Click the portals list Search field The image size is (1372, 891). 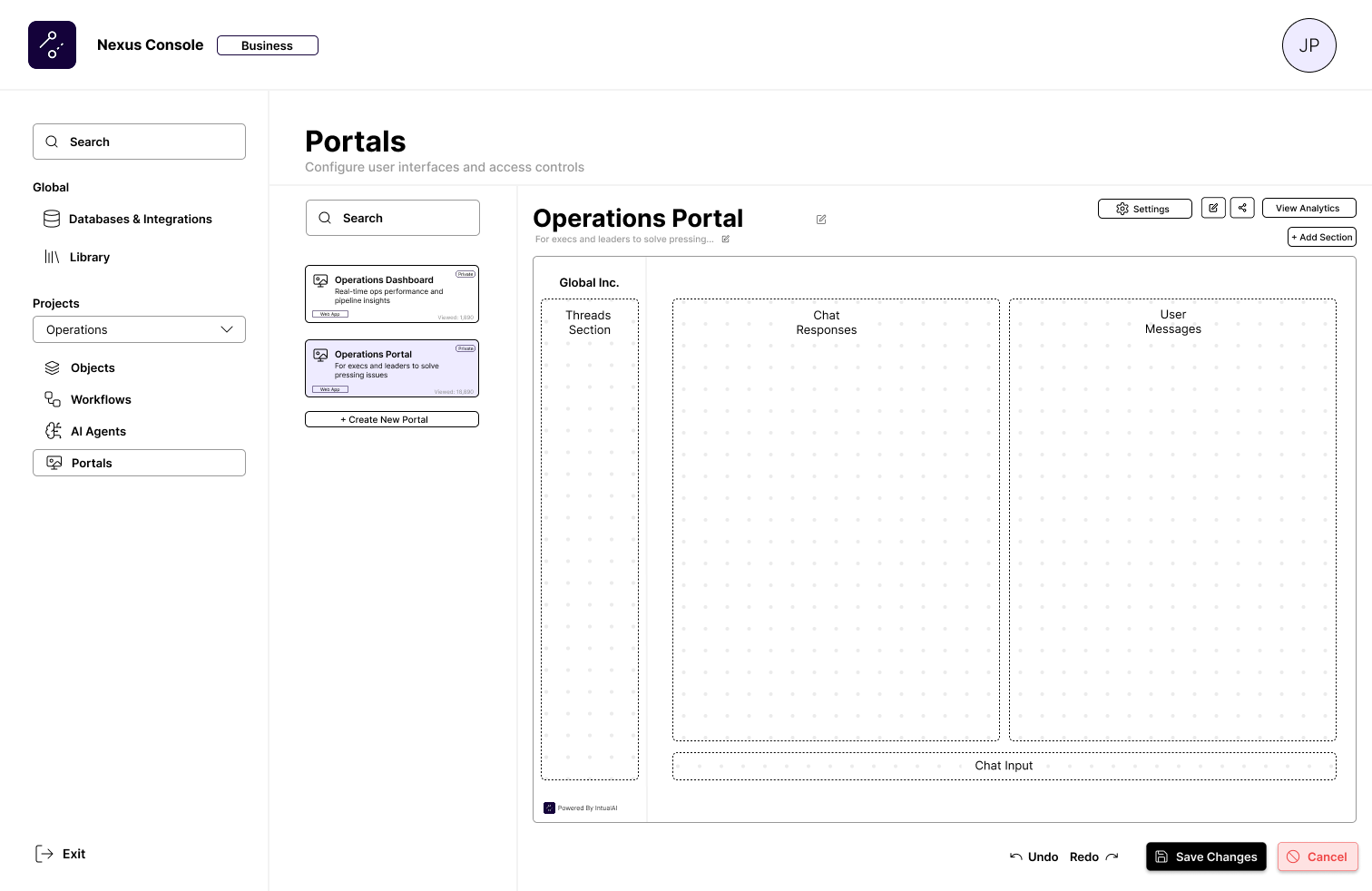coord(393,219)
